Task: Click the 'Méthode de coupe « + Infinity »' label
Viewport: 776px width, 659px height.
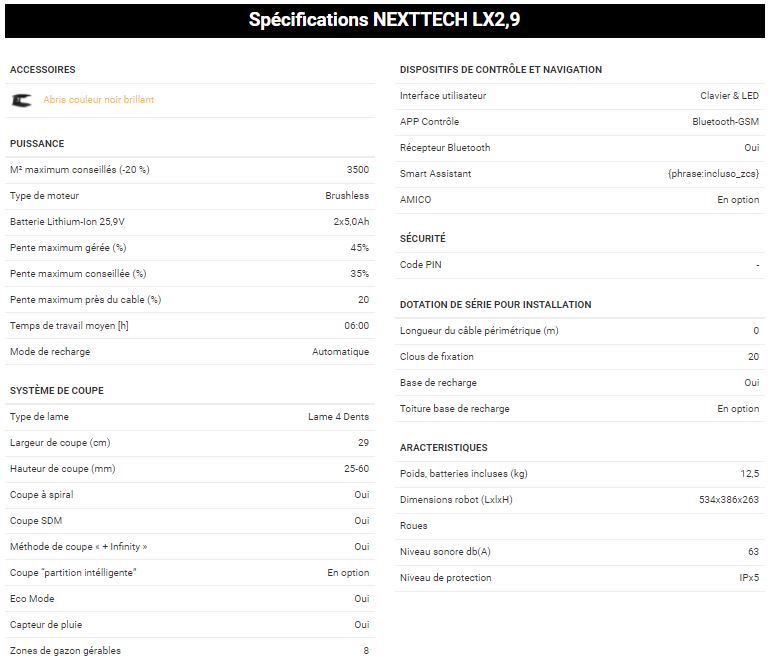Action: [79, 547]
